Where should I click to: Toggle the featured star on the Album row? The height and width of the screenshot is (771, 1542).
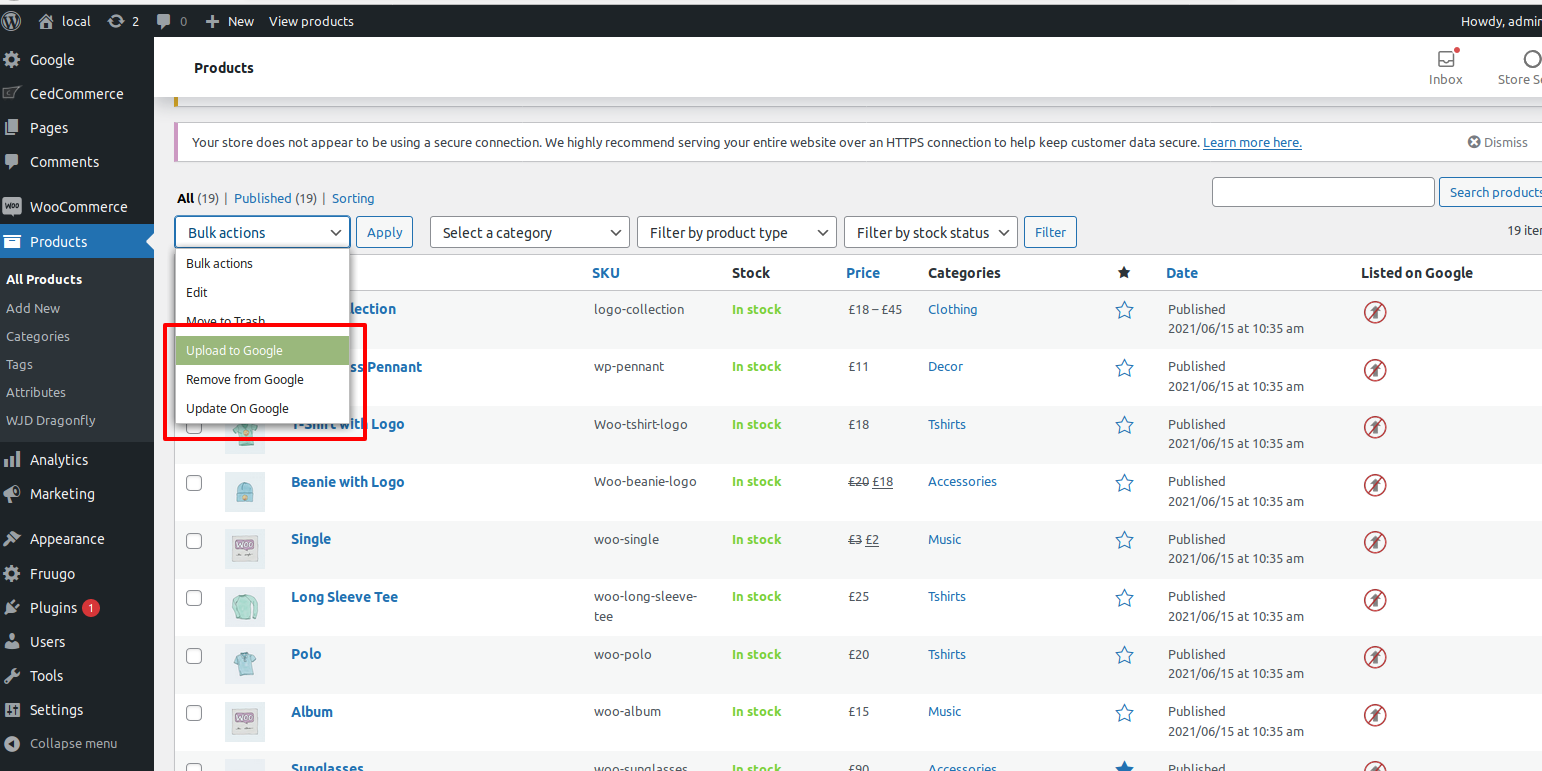click(1124, 713)
